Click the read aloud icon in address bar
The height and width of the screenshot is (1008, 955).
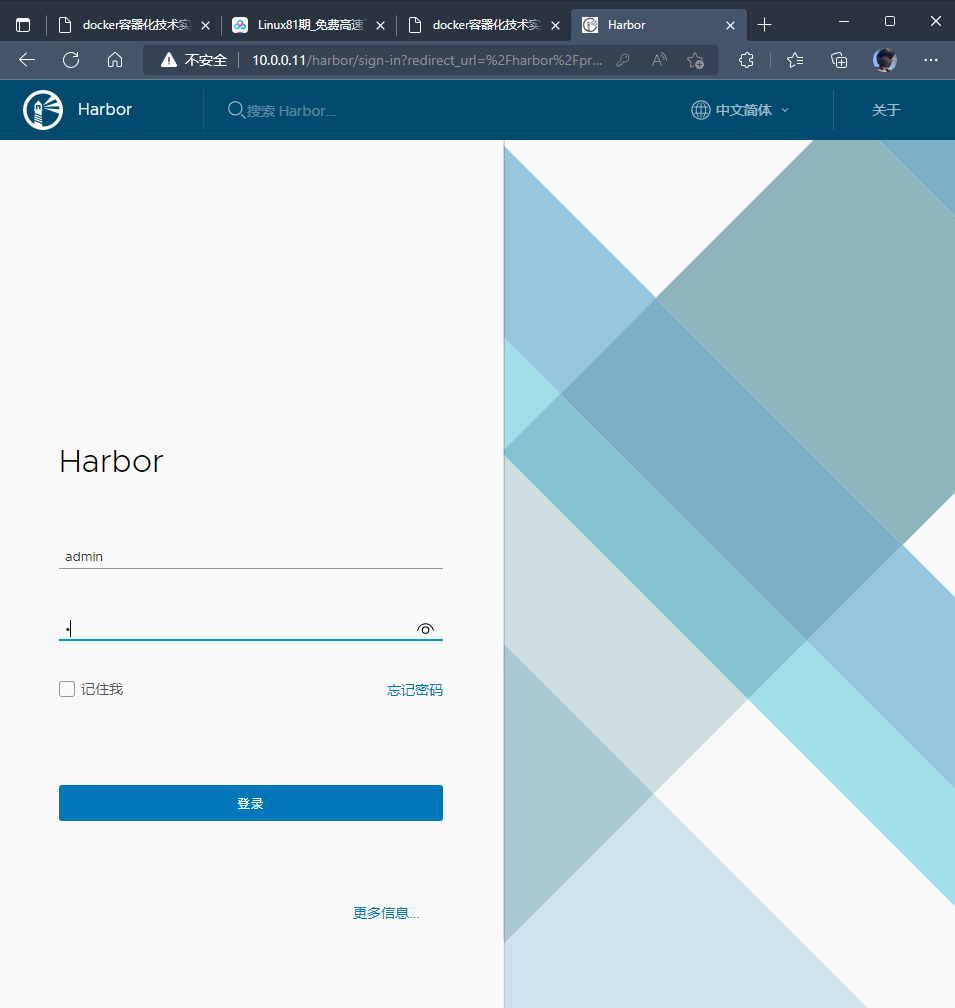click(659, 60)
